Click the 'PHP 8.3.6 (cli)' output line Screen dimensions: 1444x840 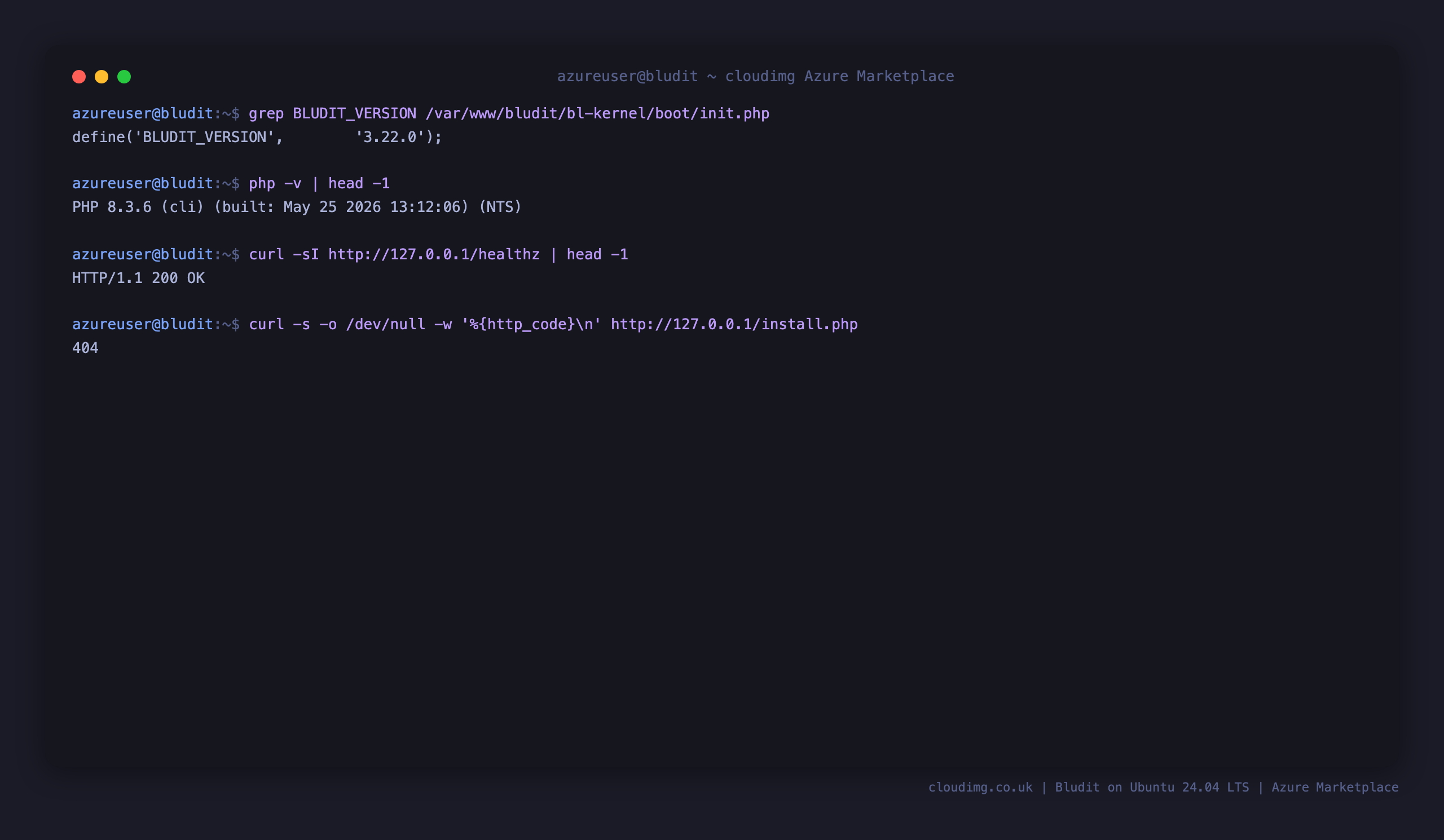[x=297, y=207]
